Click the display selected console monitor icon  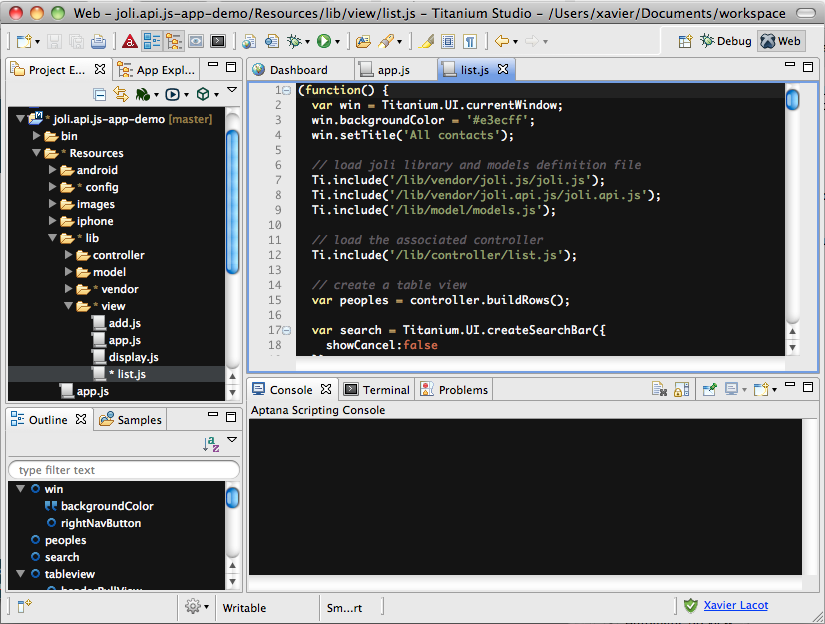pyautogui.click(x=731, y=389)
